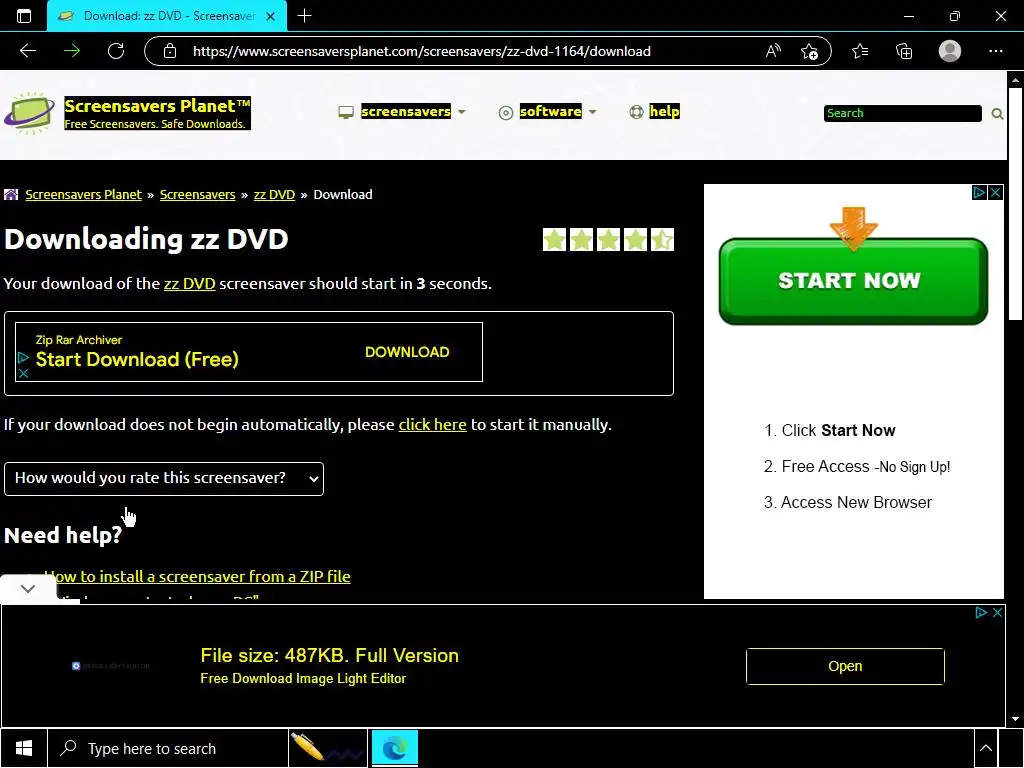
Task: Open 'How would you rate' dropdown
Action: pos(164,479)
